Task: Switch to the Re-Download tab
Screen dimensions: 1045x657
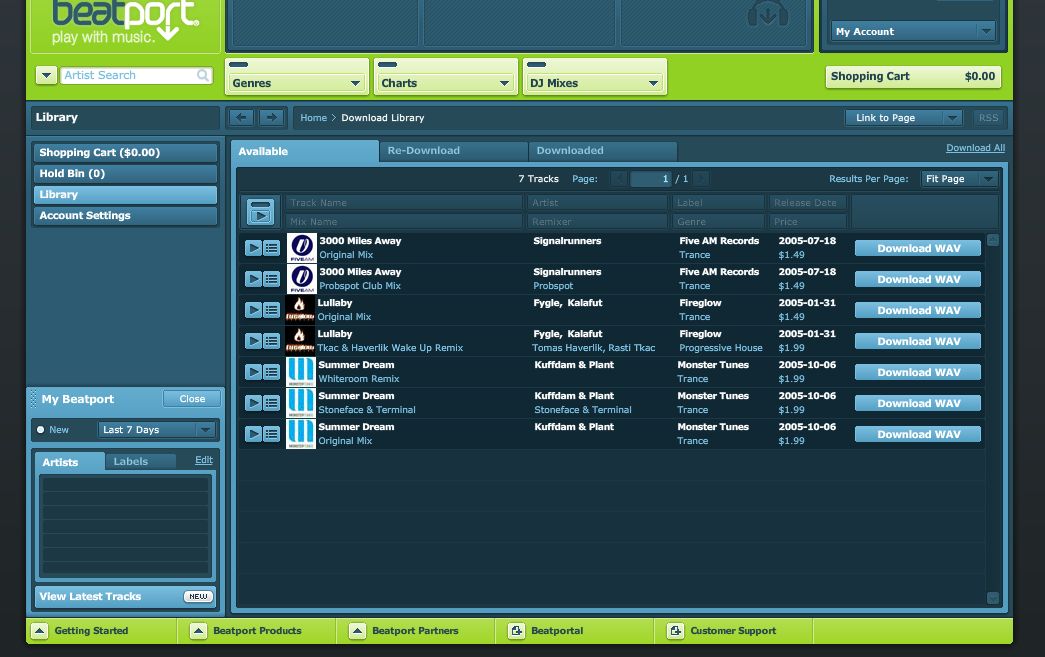Action: (x=453, y=151)
